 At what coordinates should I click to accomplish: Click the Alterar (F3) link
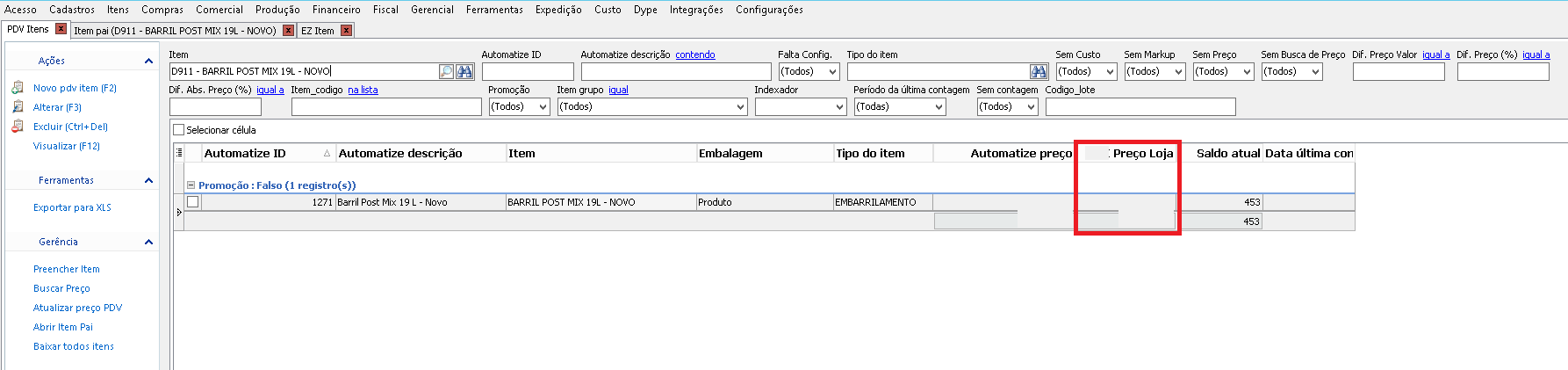[x=57, y=107]
